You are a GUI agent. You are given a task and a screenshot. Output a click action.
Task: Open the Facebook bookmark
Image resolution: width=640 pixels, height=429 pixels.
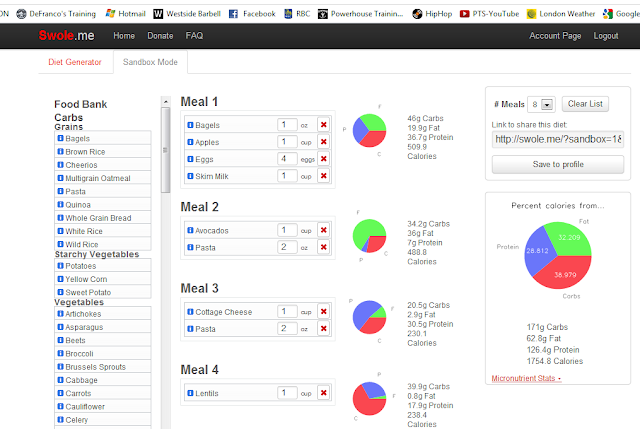(252, 14)
